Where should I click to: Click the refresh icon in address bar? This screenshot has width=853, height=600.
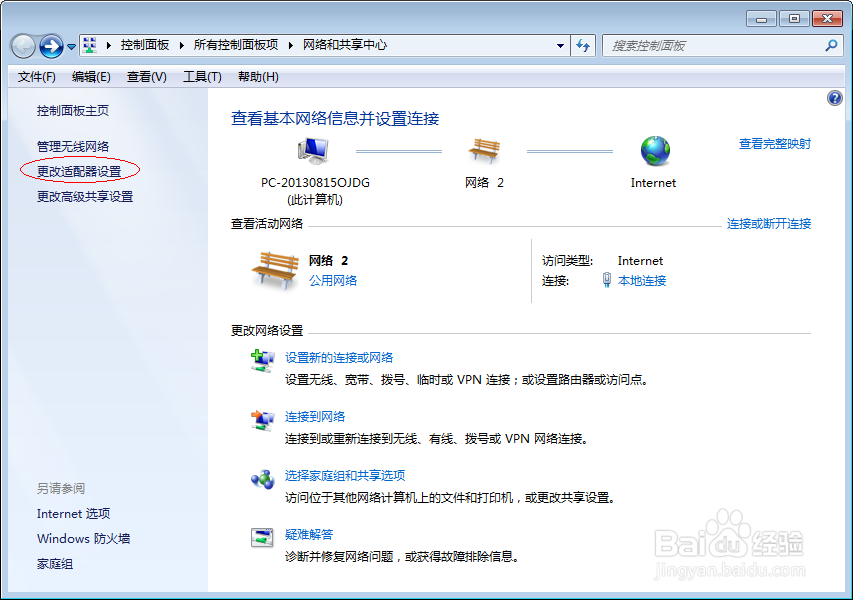pos(583,45)
